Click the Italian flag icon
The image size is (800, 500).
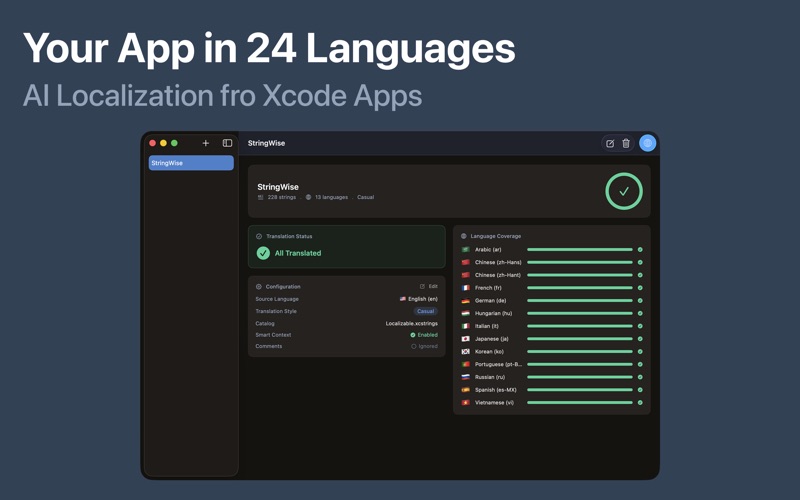[x=465, y=326]
